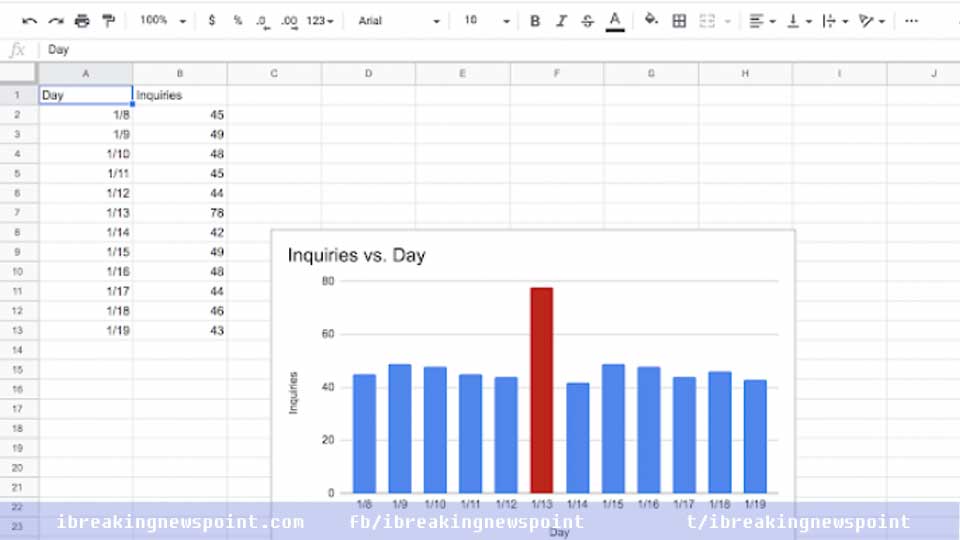This screenshot has width=960, height=540.
Task: Click the Undo icon
Action: point(30,20)
